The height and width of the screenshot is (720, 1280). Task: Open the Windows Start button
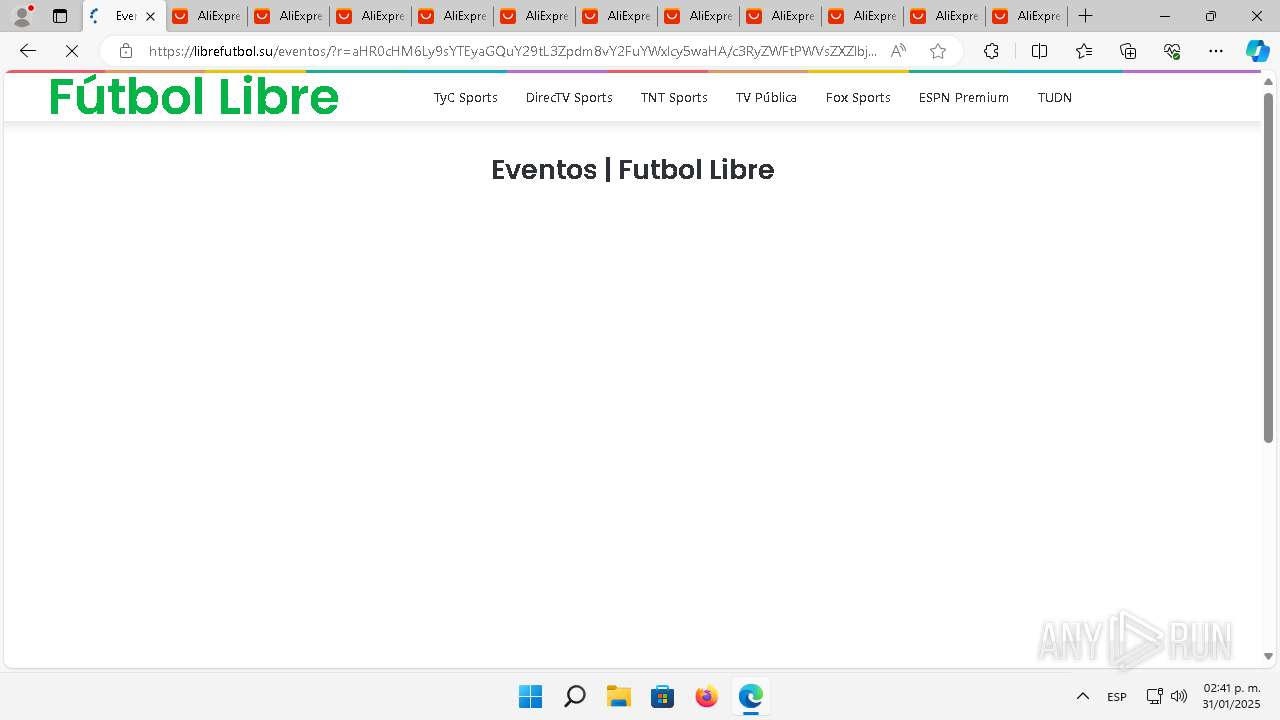coord(530,696)
